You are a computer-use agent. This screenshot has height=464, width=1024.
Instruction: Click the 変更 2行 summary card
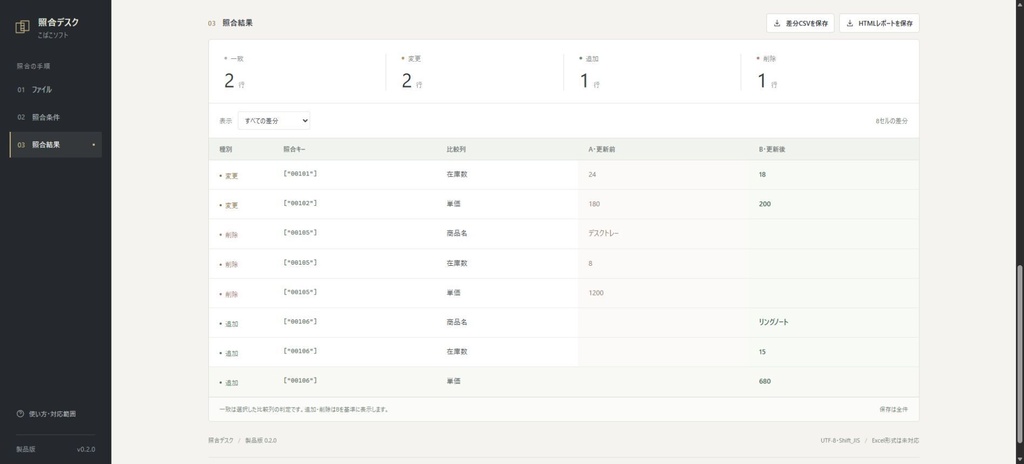(x=475, y=72)
